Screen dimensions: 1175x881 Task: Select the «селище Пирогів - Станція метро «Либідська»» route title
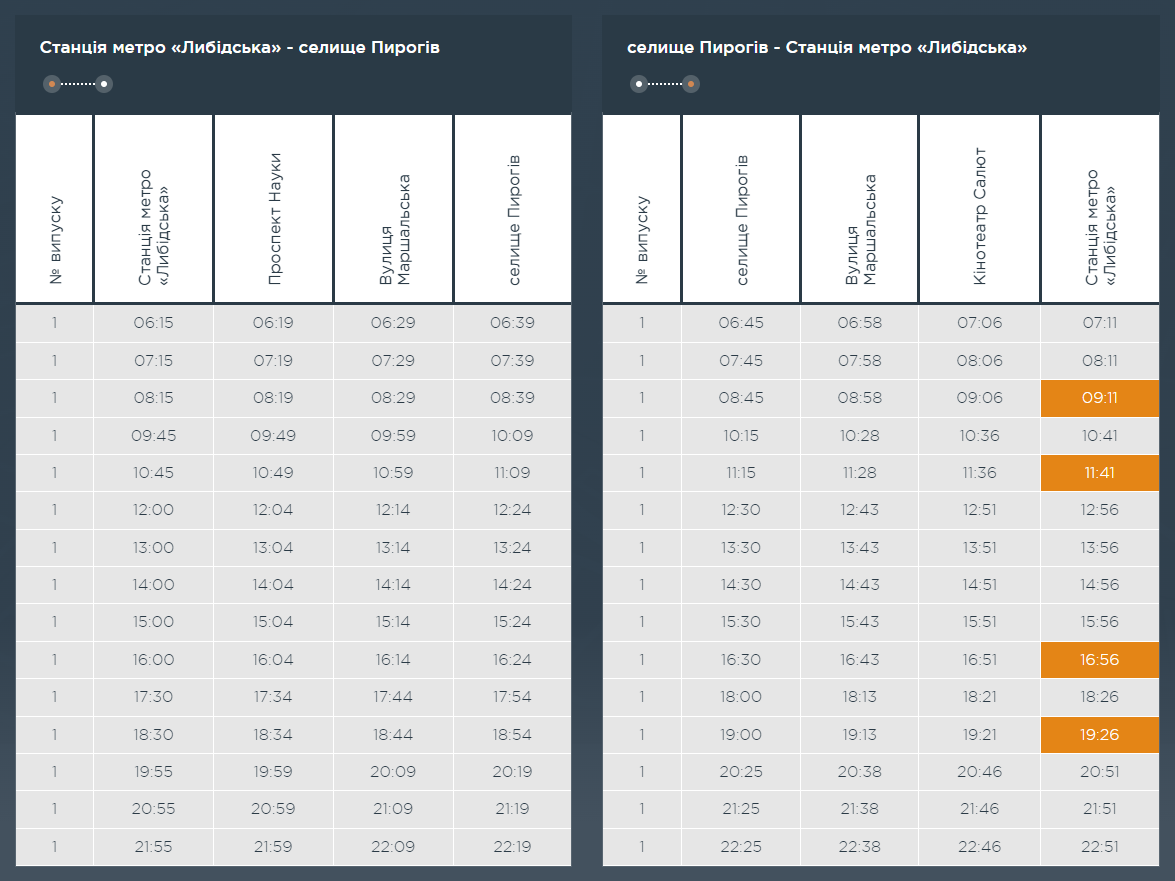coord(827,48)
